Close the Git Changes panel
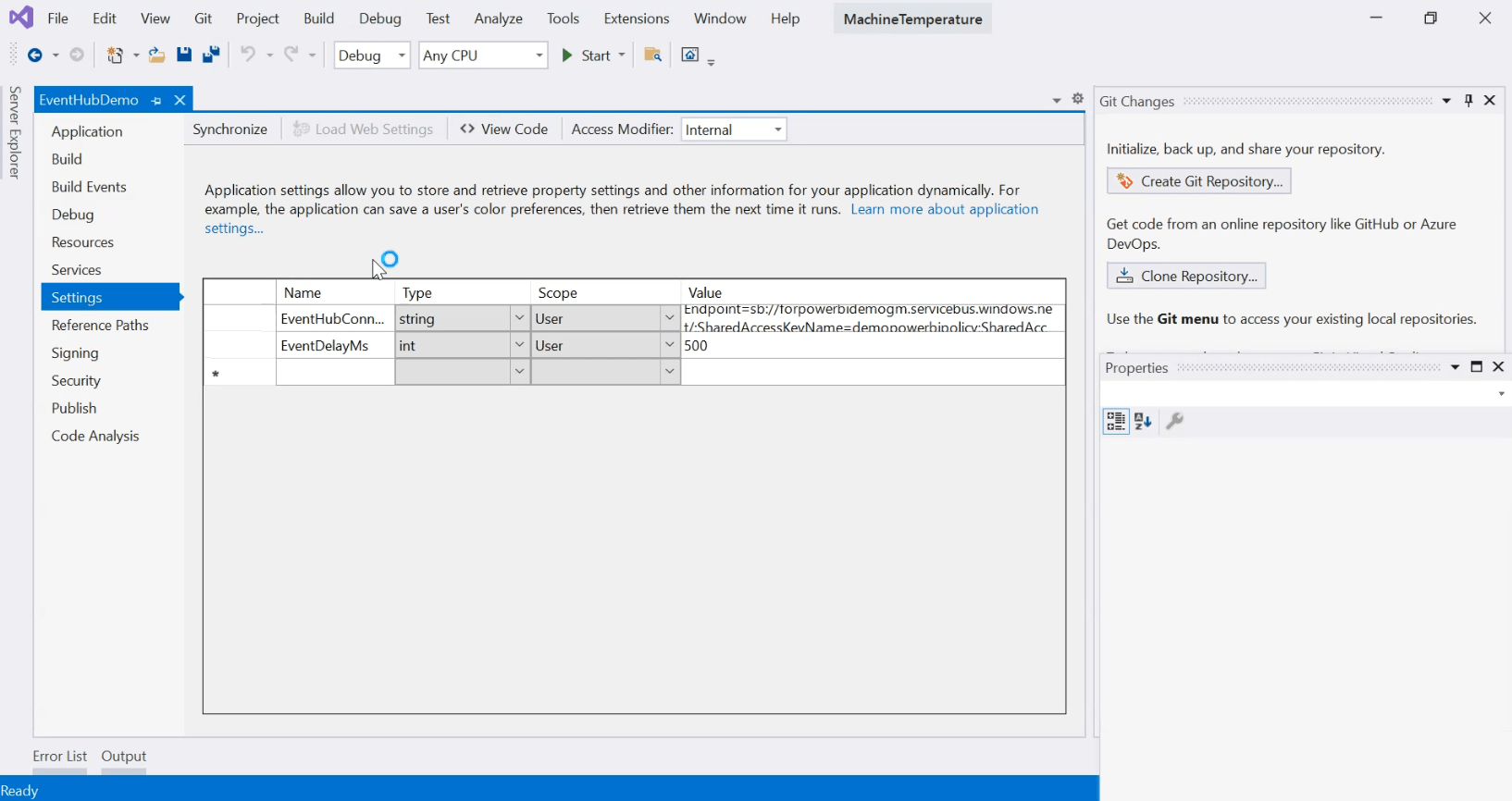 coord(1490,101)
